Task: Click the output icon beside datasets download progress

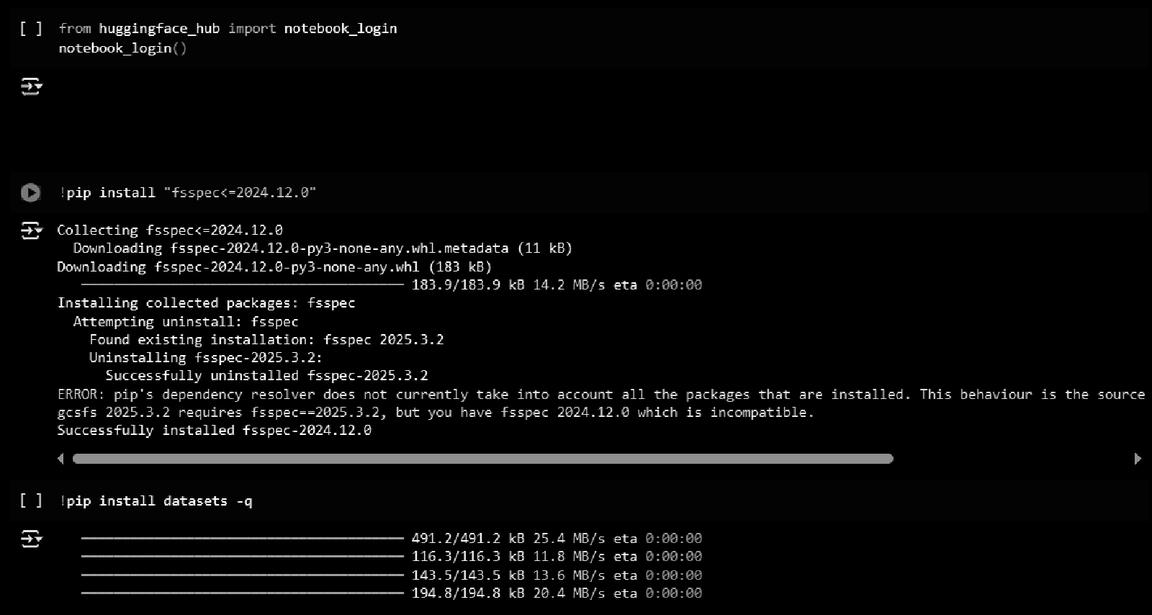Action: tap(31, 540)
